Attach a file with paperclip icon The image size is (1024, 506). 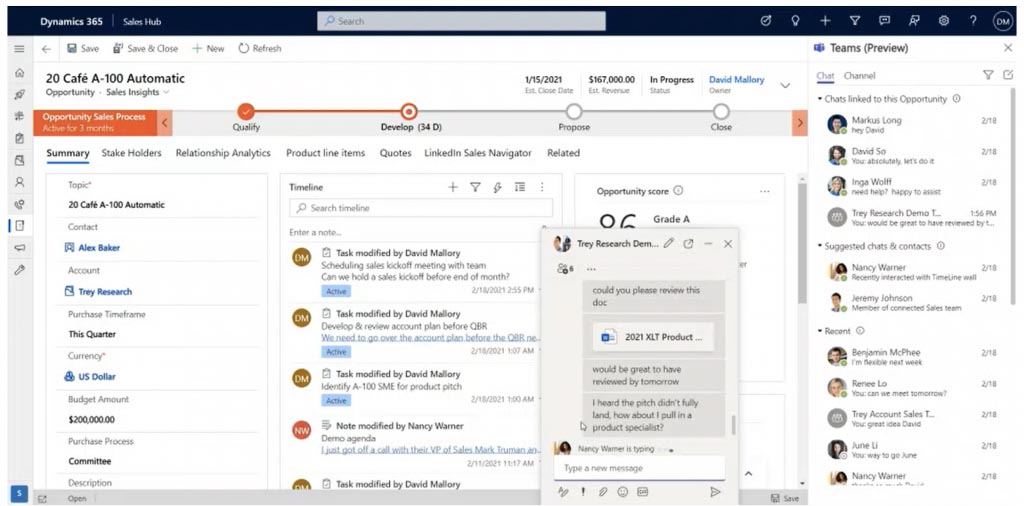[x=603, y=492]
